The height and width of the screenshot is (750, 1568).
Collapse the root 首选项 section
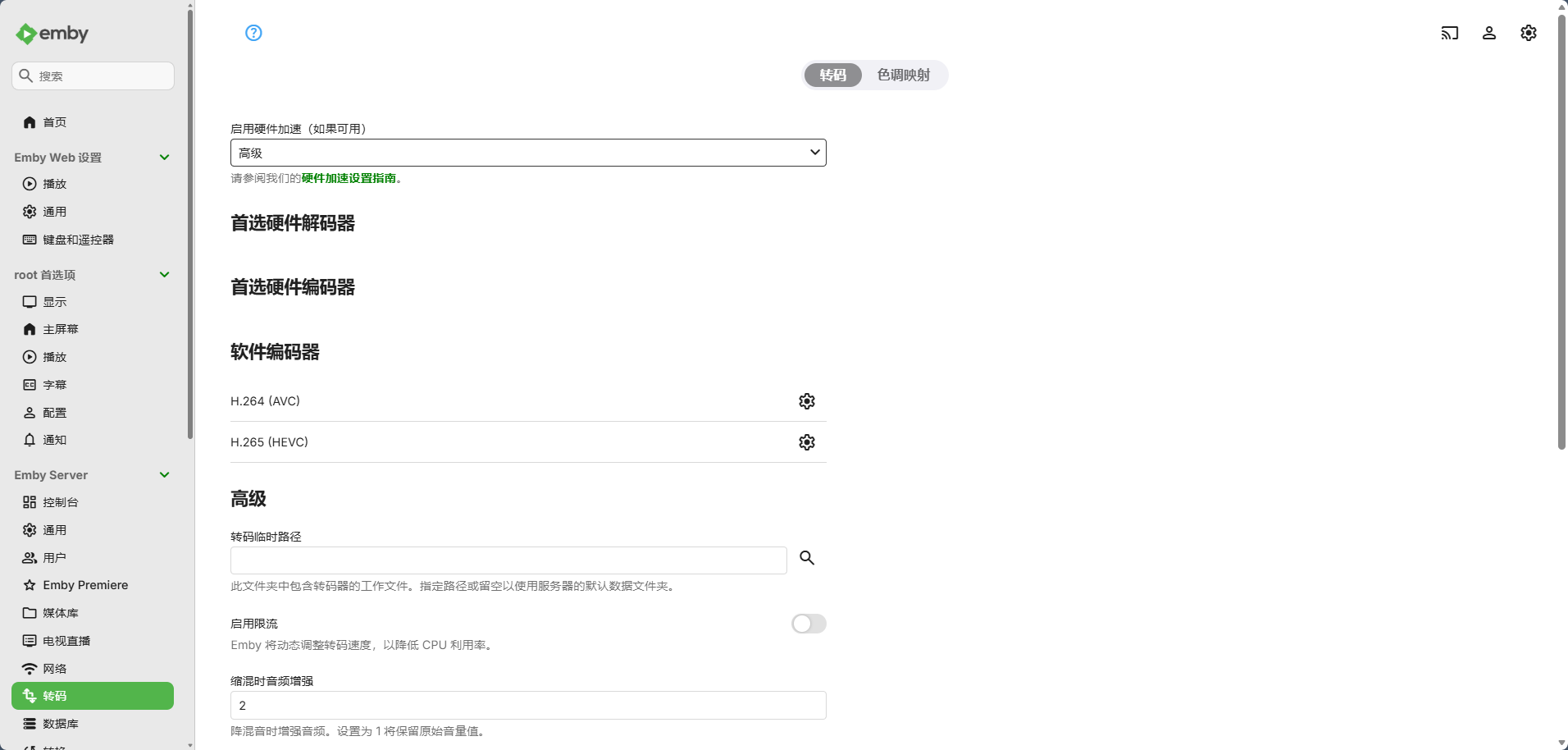tap(164, 275)
